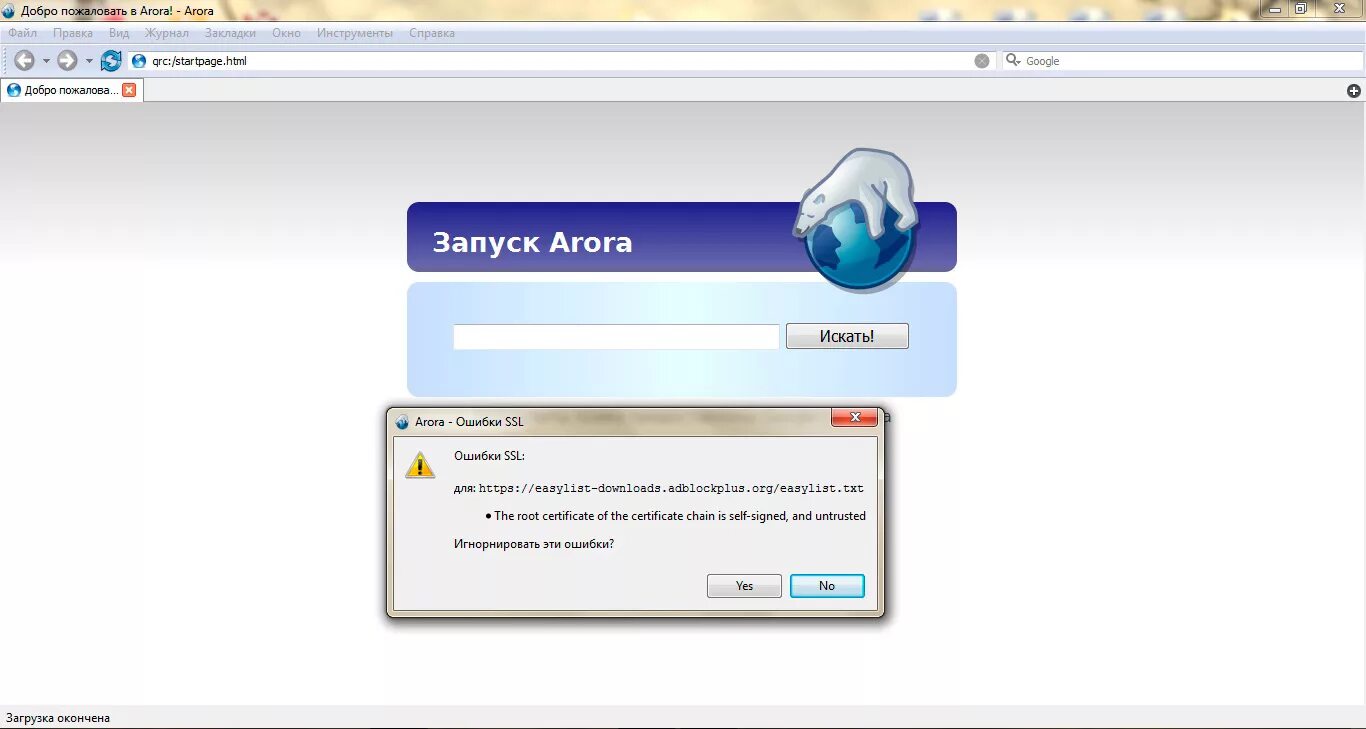Open the Закладки menu

[x=230, y=33]
